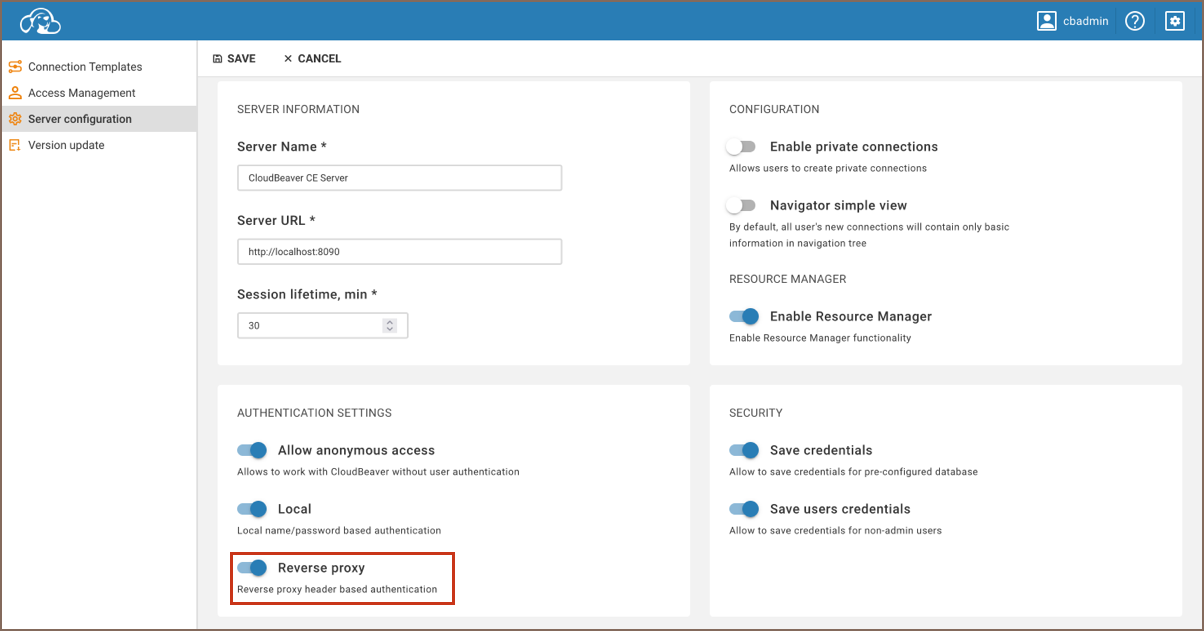
Task: Click the Server URL input field
Action: coord(399,252)
